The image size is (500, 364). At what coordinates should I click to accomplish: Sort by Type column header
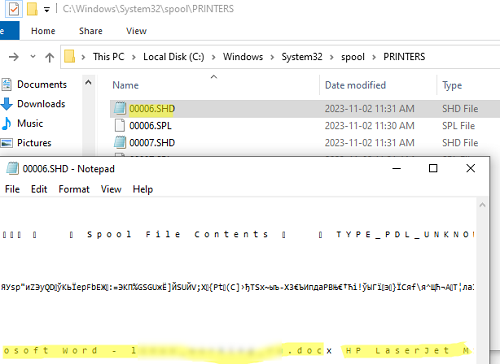[452, 85]
